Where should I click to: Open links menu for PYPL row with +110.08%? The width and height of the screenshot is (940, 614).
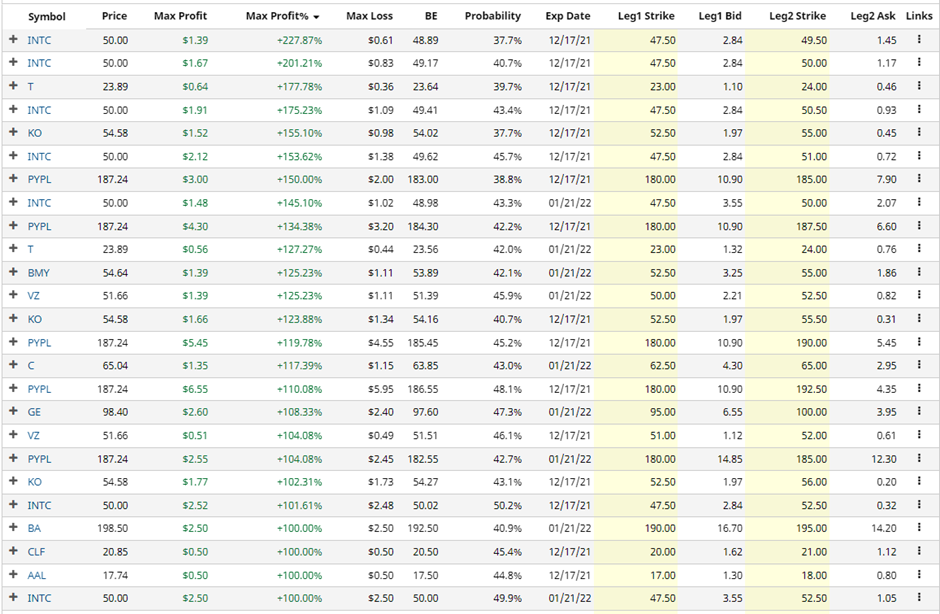pos(918,389)
